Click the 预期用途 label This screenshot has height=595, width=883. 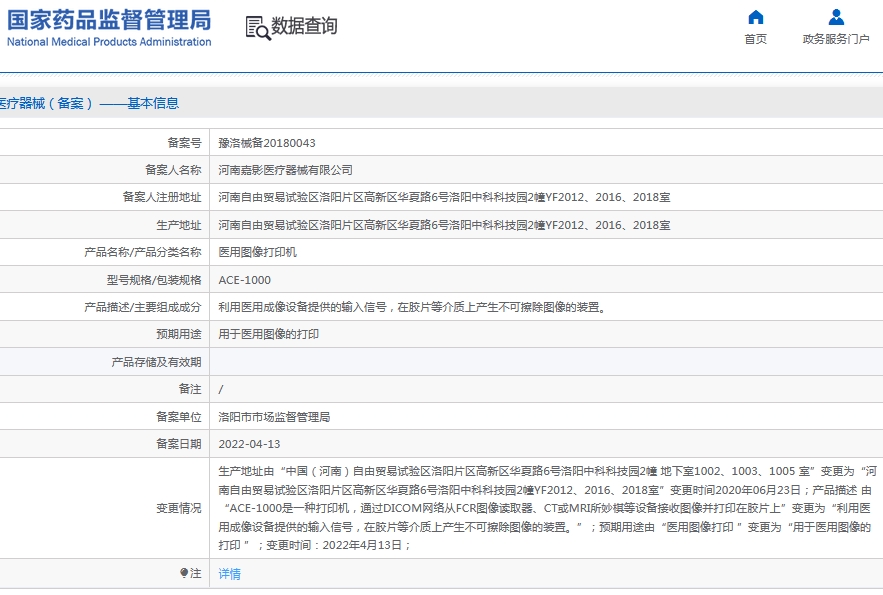pos(179,334)
